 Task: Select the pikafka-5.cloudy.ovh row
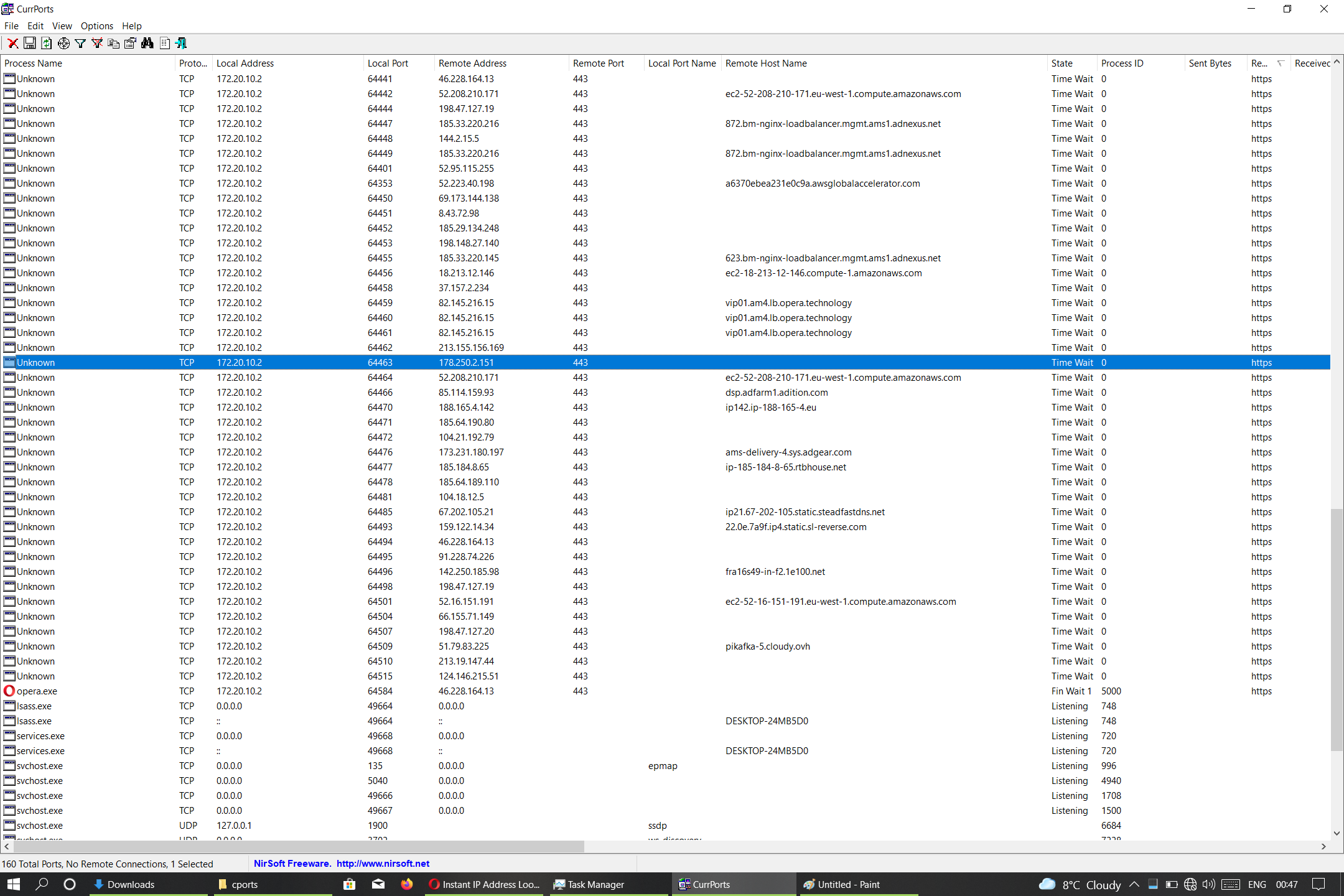[x=666, y=646]
